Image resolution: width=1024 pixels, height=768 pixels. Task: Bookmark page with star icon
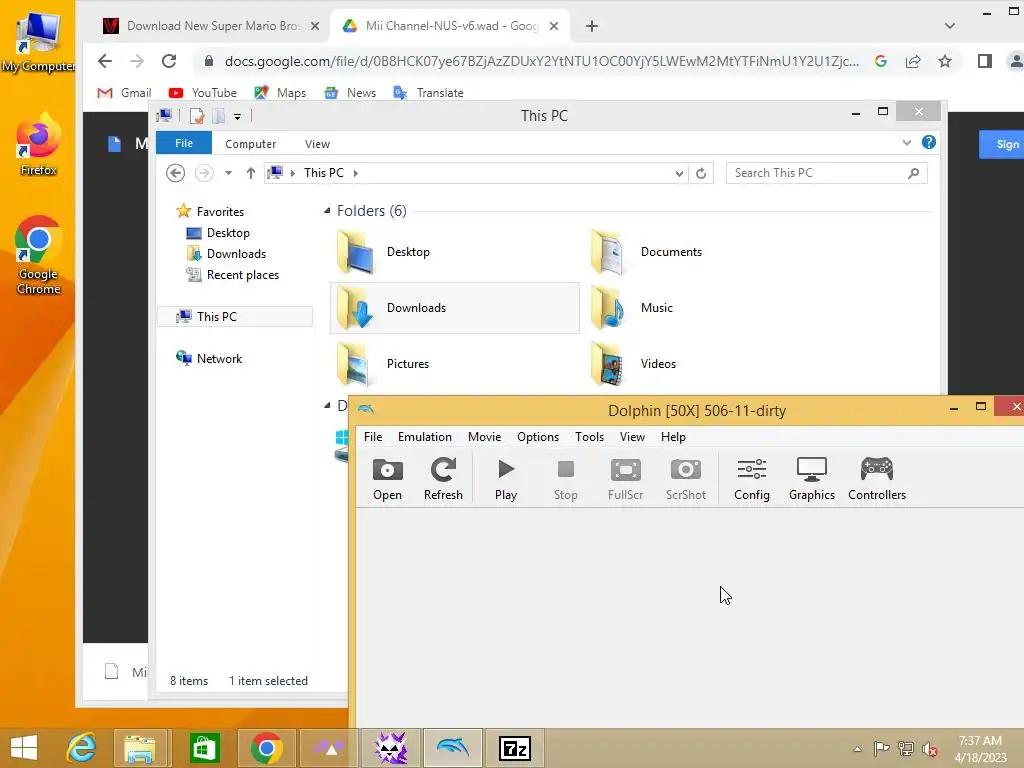[945, 61]
